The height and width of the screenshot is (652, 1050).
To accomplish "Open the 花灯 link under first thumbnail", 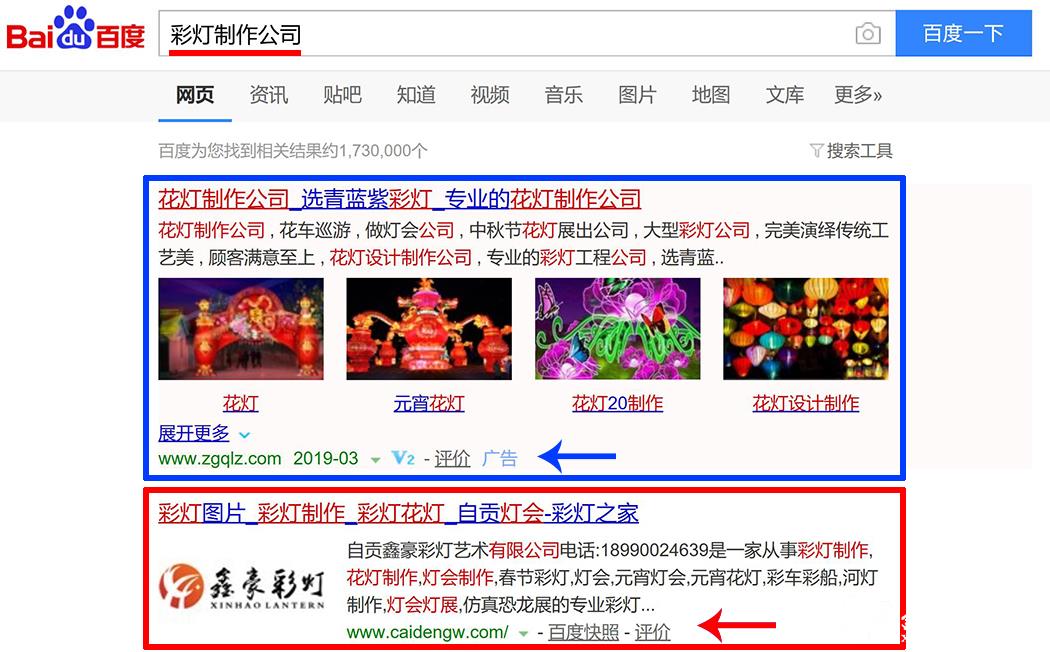I will [240, 404].
